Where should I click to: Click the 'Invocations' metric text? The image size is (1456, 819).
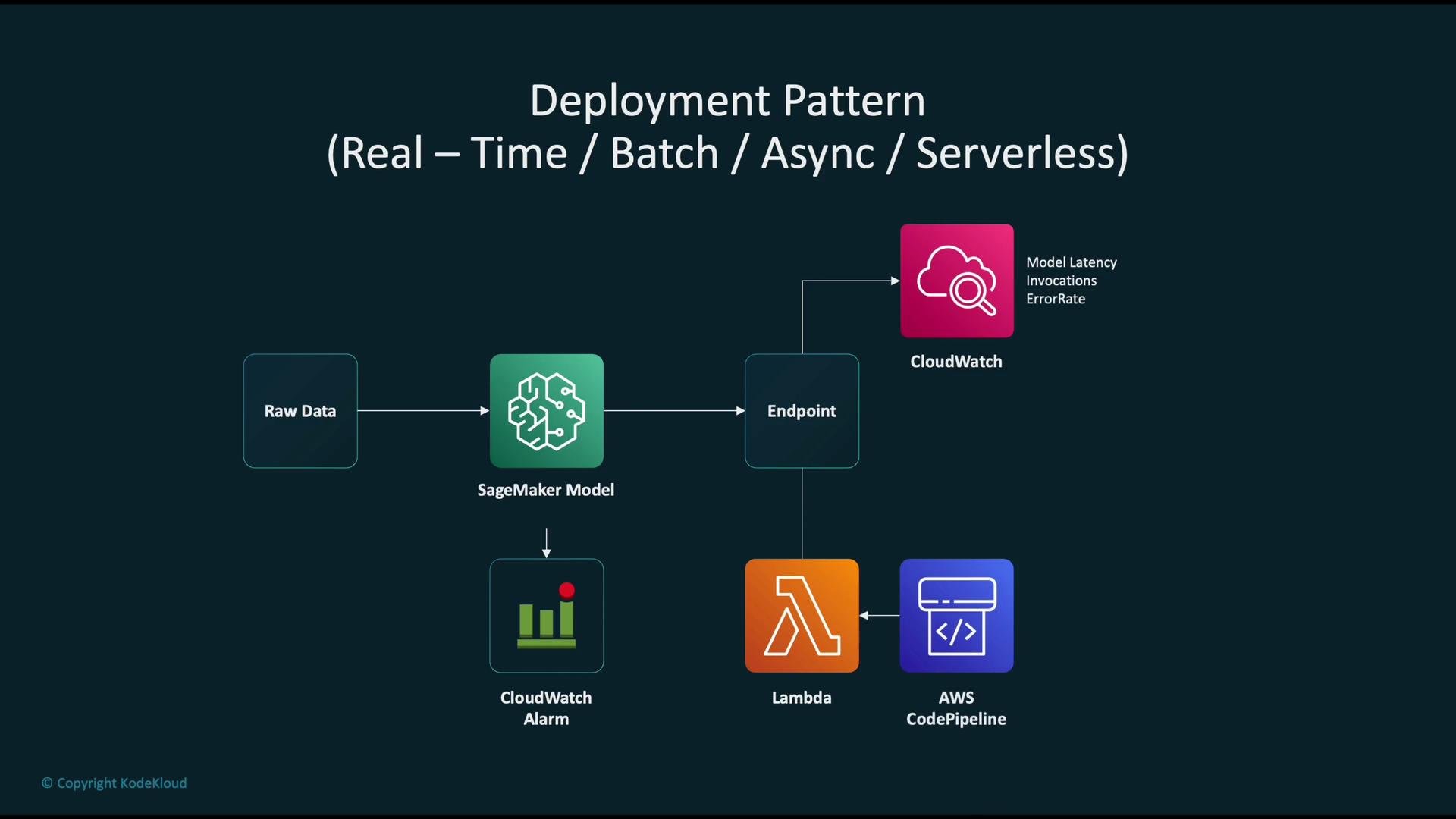pos(1062,281)
